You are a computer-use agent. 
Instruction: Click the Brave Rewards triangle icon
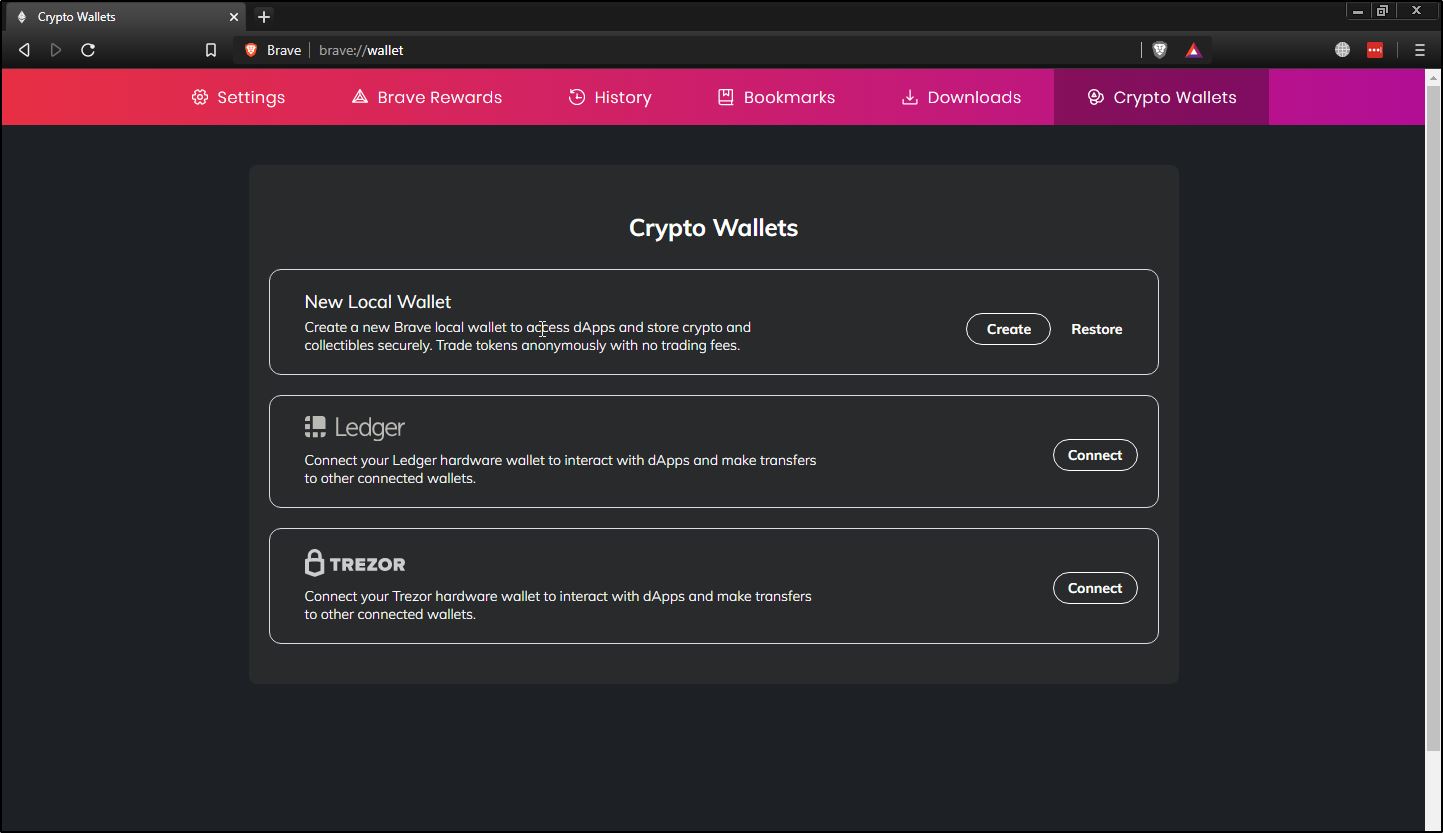tap(1193, 49)
